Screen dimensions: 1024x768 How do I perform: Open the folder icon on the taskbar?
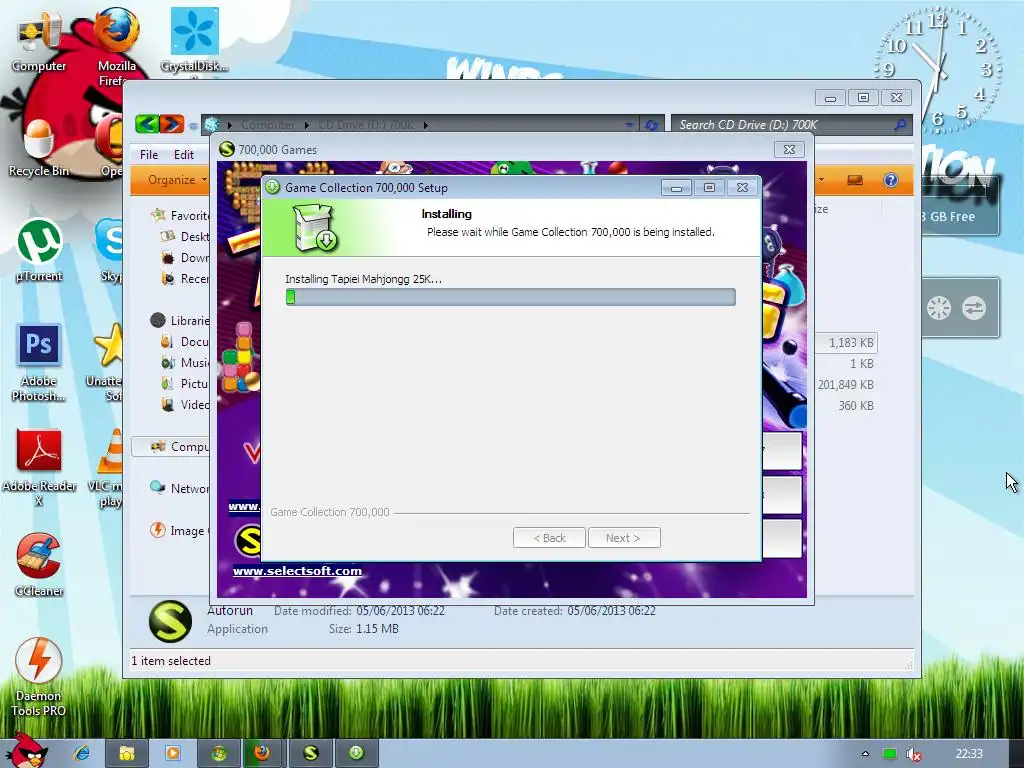[127, 753]
